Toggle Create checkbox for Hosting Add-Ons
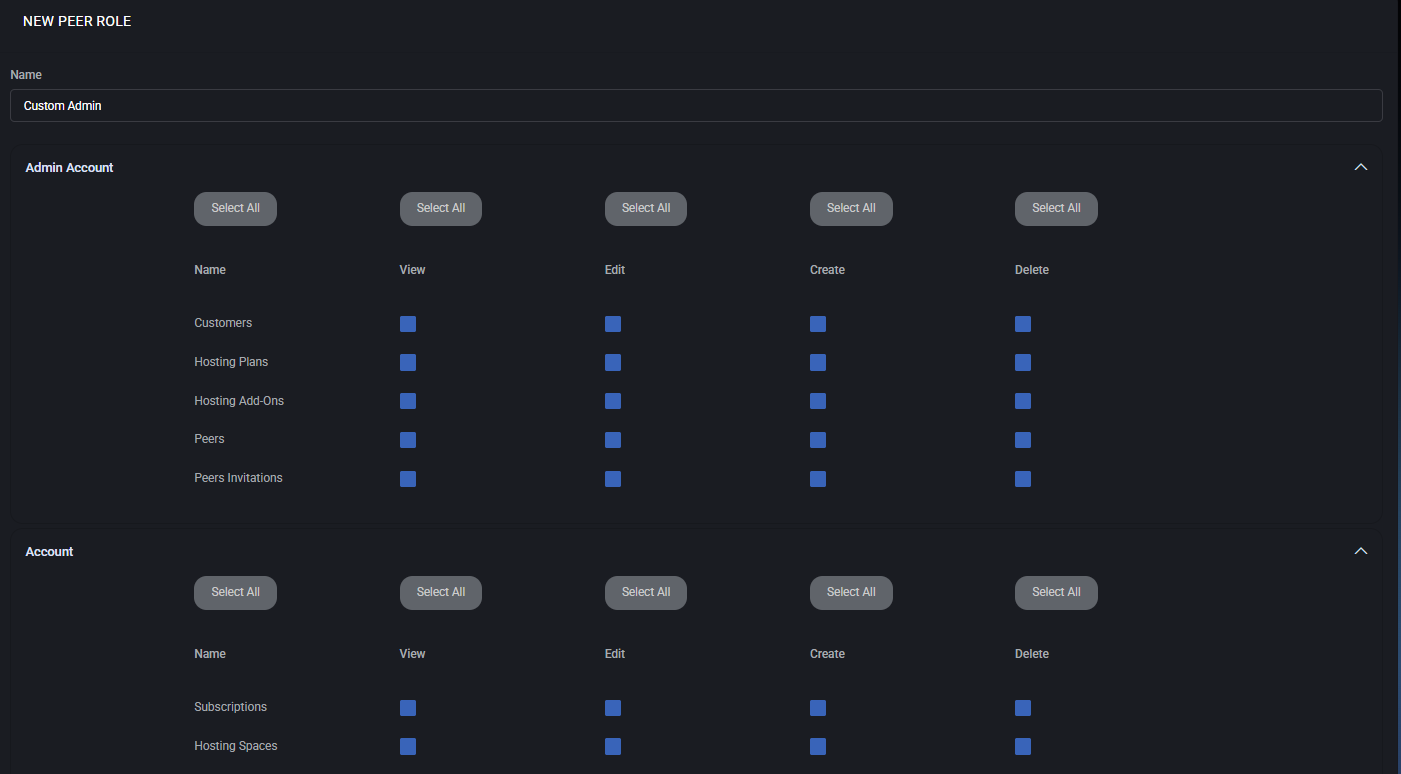The image size is (1401, 774). coord(818,401)
